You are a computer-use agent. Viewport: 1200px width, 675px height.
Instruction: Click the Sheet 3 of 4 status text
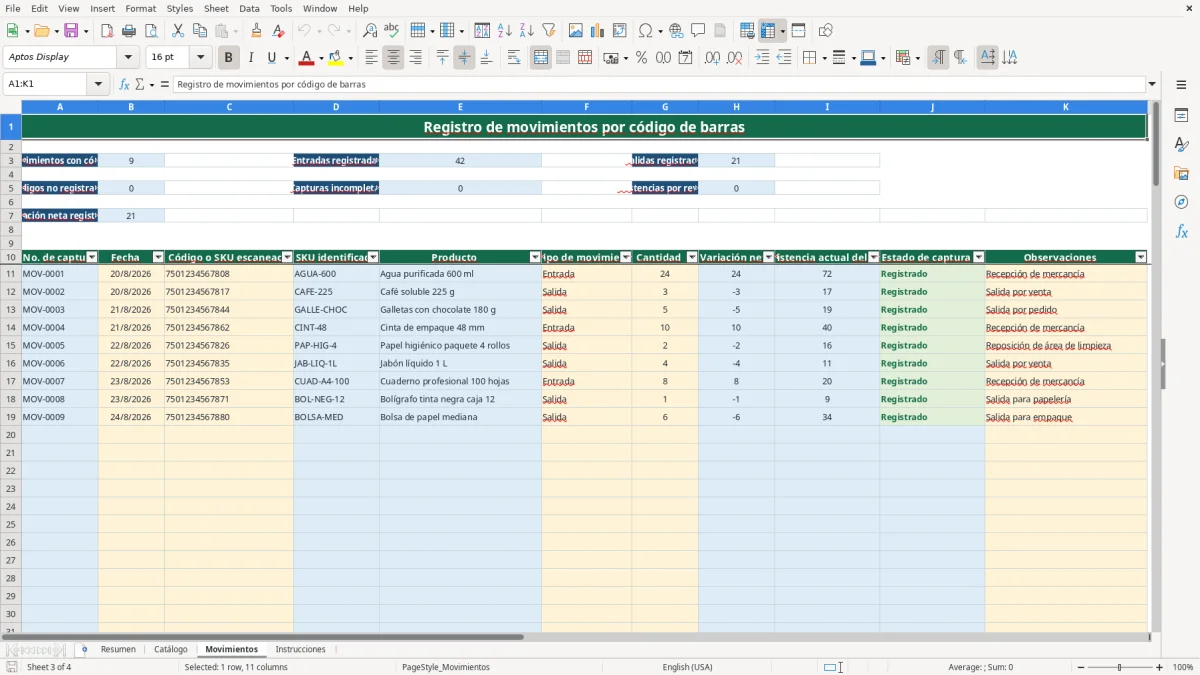point(49,667)
